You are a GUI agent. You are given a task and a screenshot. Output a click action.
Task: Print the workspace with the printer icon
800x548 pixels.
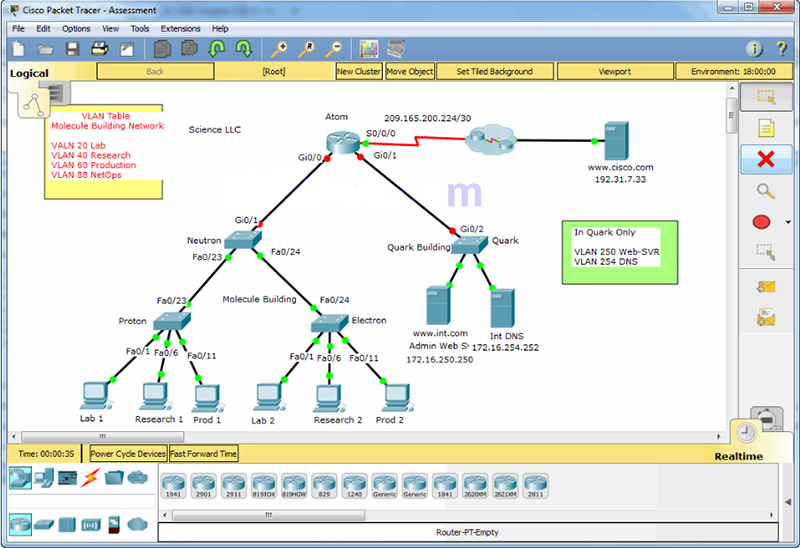click(x=99, y=49)
